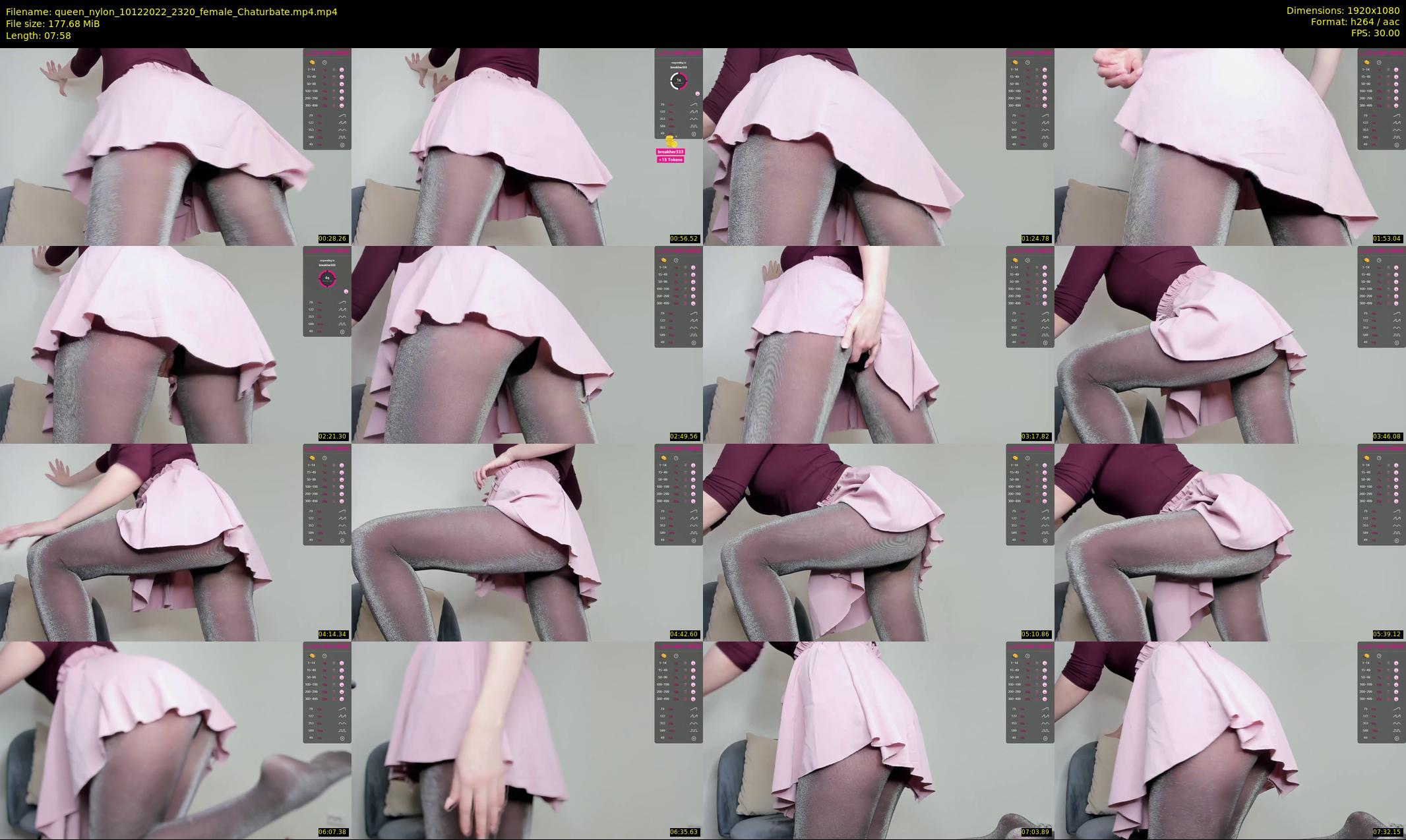Click the Length 07:58 header text

pos(38,36)
